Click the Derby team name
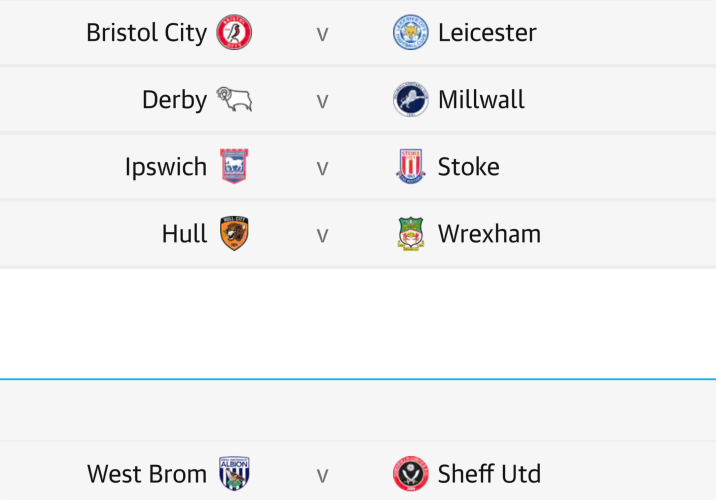The image size is (716, 500). tap(174, 100)
